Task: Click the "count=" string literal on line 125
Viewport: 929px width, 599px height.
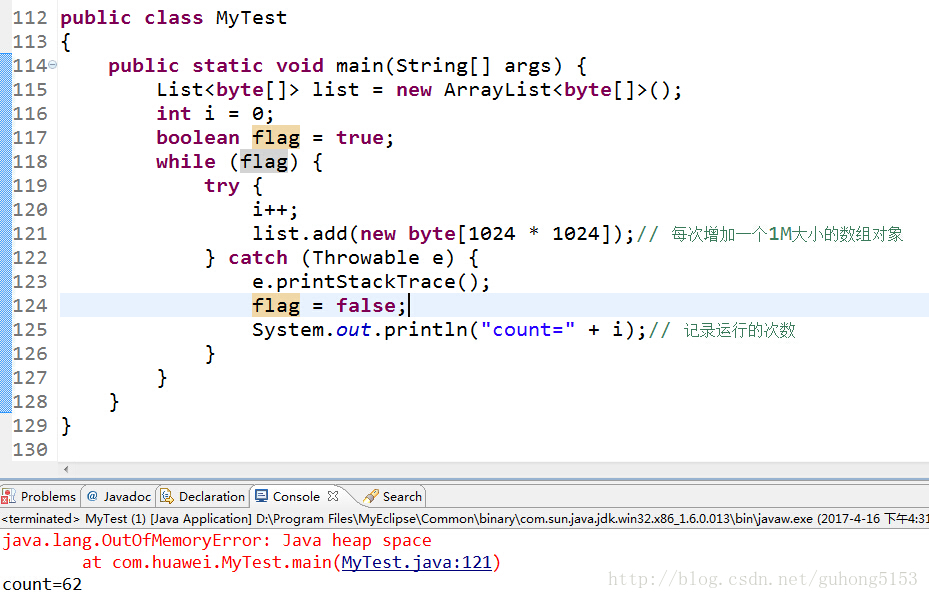Action: pos(527,329)
